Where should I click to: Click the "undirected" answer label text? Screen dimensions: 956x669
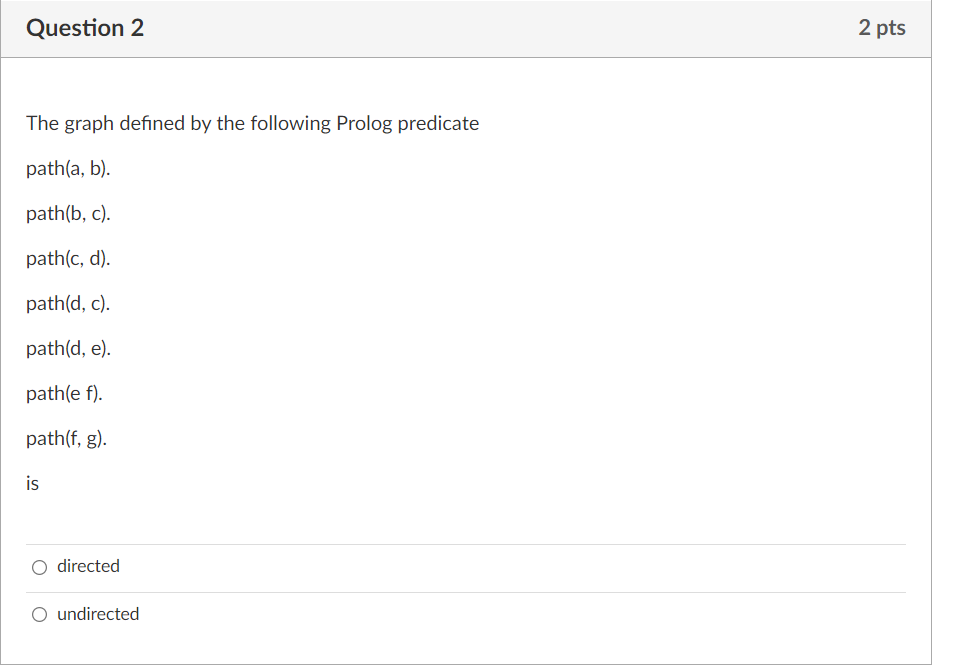tap(98, 614)
